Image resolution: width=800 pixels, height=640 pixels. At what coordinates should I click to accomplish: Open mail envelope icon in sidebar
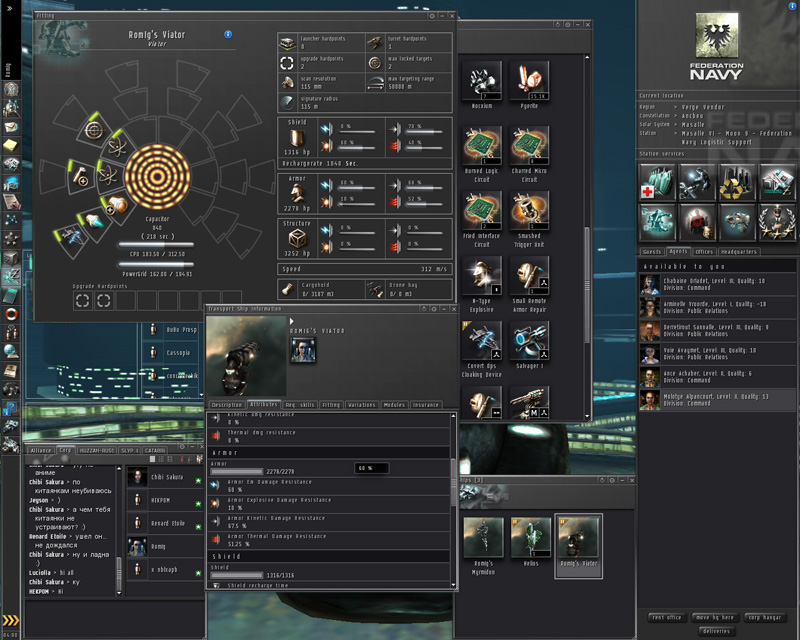(11, 128)
